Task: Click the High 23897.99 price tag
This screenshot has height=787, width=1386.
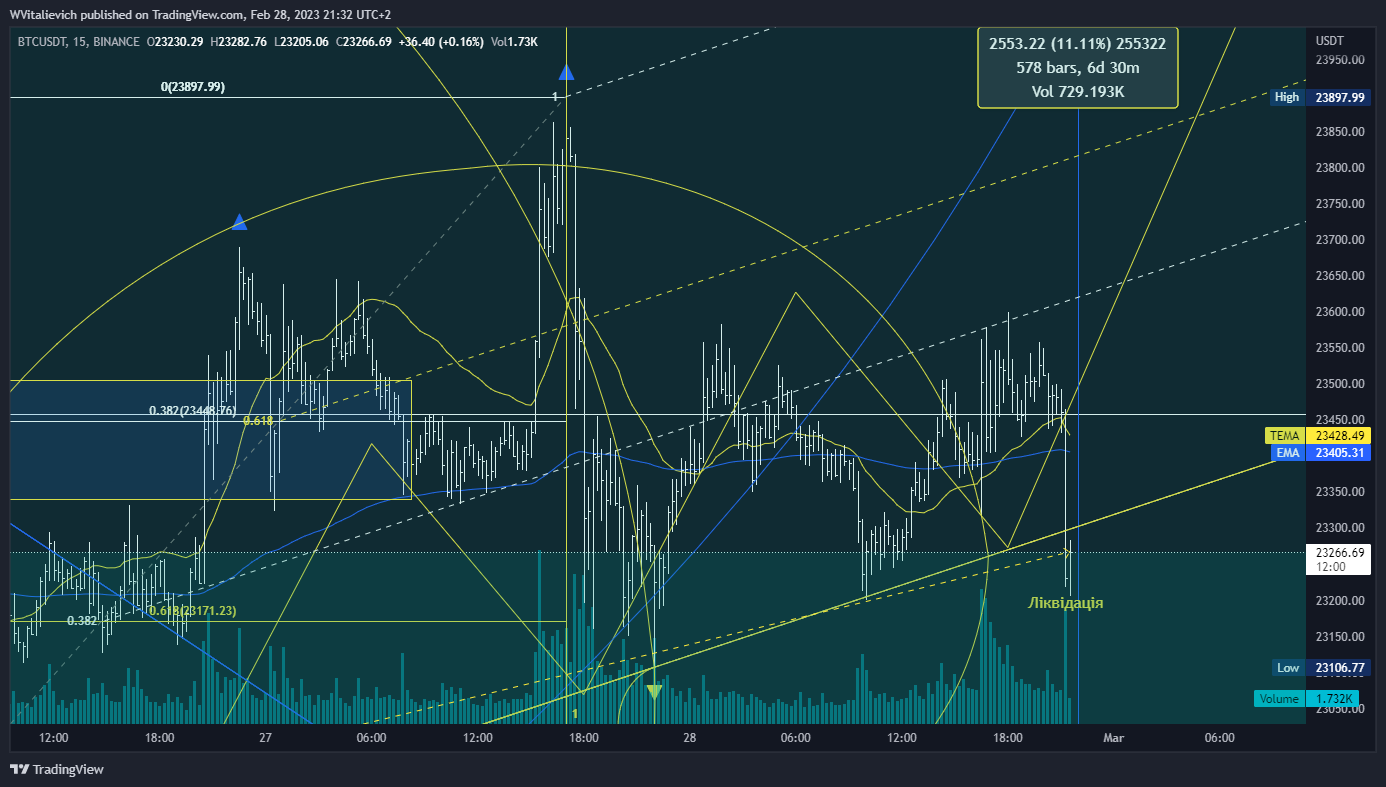Action: (x=1319, y=97)
